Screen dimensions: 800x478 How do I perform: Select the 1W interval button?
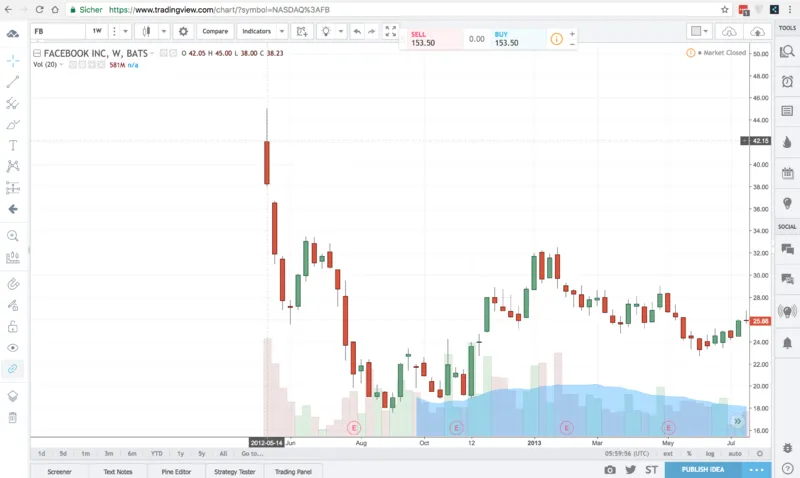pos(97,31)
